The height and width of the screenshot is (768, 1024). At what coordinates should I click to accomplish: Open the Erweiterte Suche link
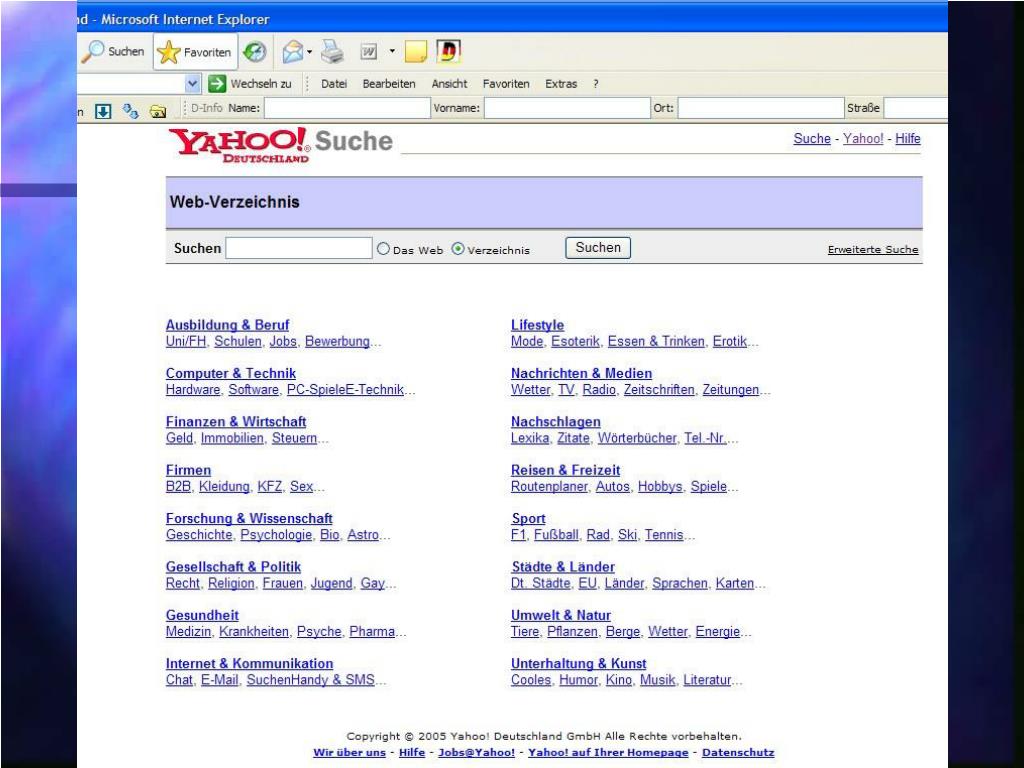pos(872,249)
